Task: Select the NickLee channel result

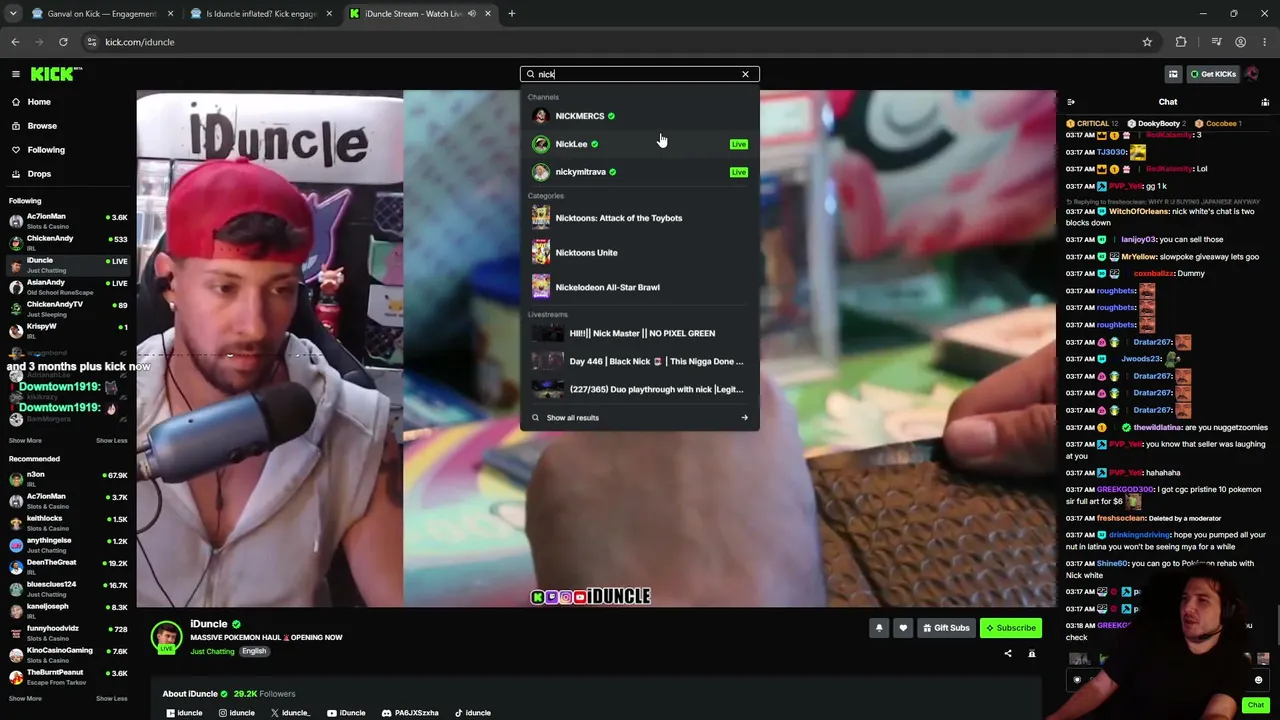Action: coord(640,144)
